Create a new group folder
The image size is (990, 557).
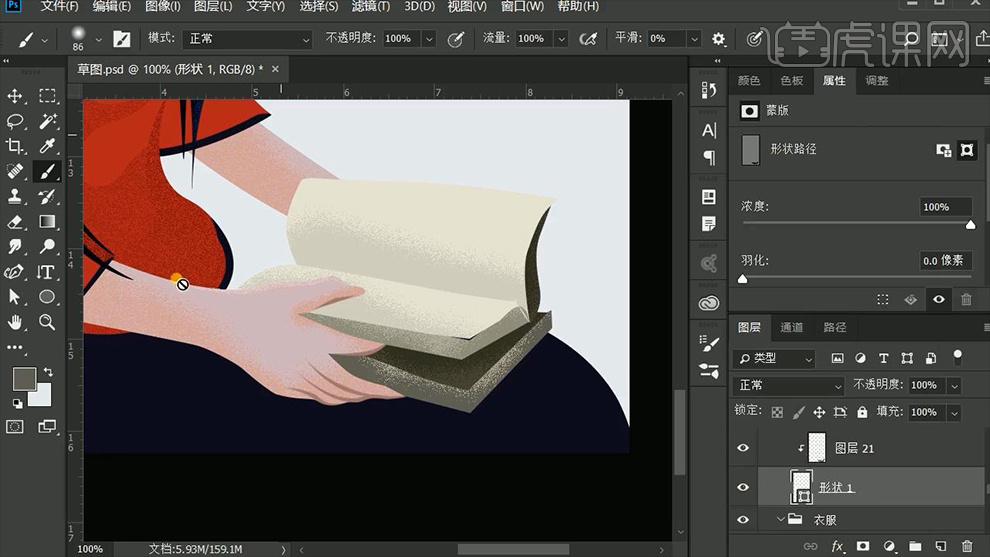click(915, 546)
